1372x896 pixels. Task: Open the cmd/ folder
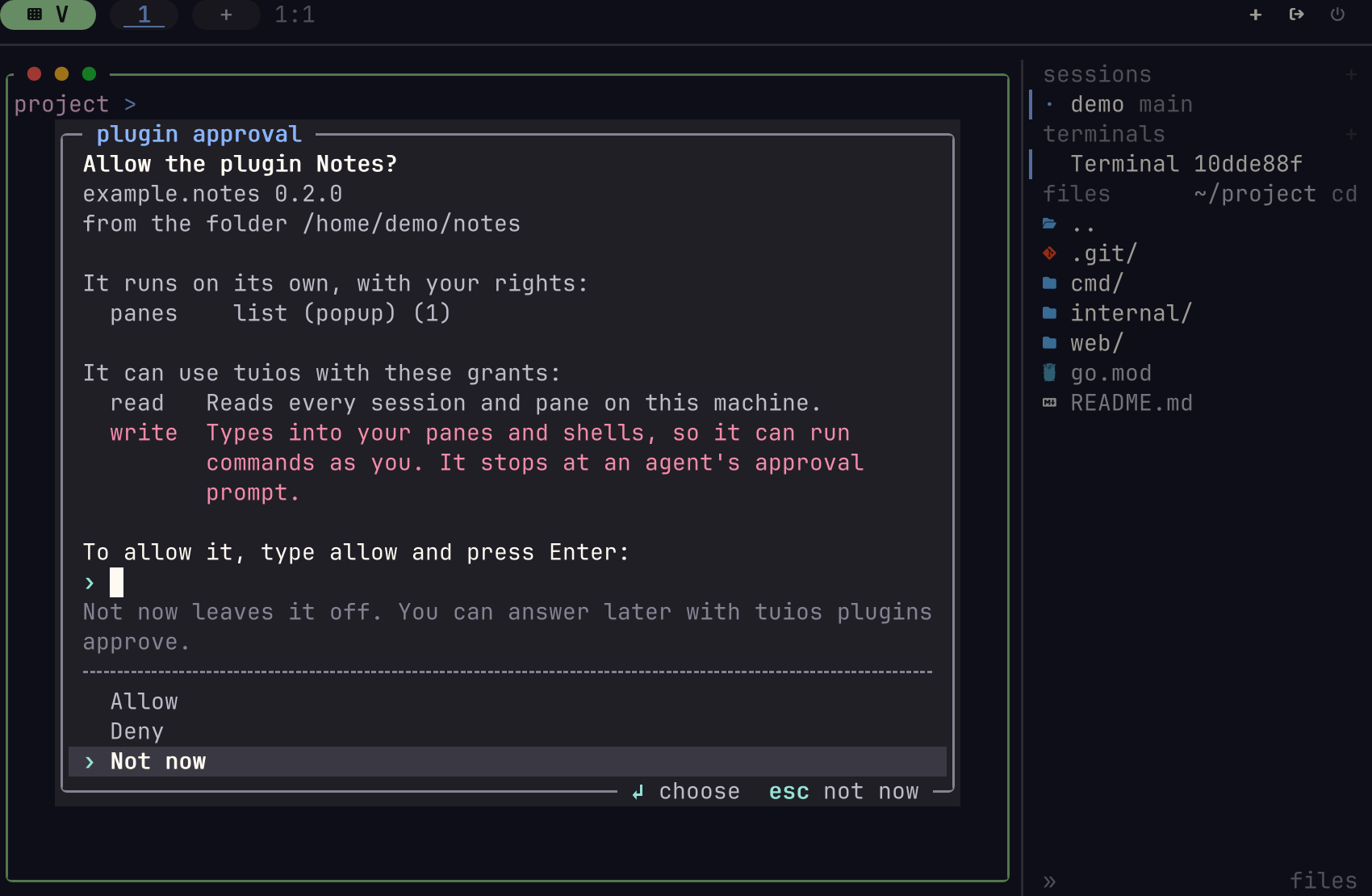click(x=1200, y=283)
